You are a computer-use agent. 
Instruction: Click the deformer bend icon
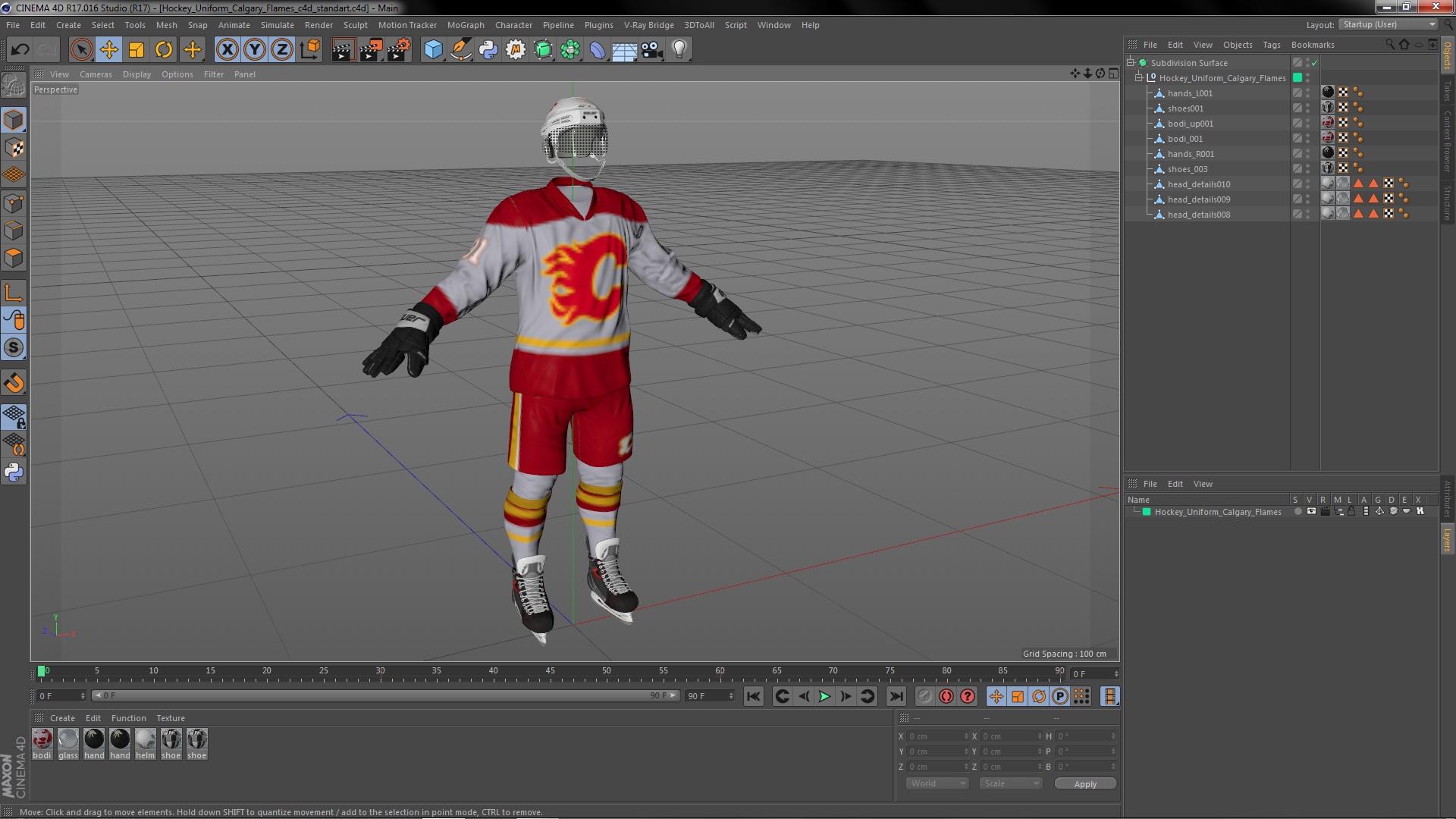pos(598,50)
